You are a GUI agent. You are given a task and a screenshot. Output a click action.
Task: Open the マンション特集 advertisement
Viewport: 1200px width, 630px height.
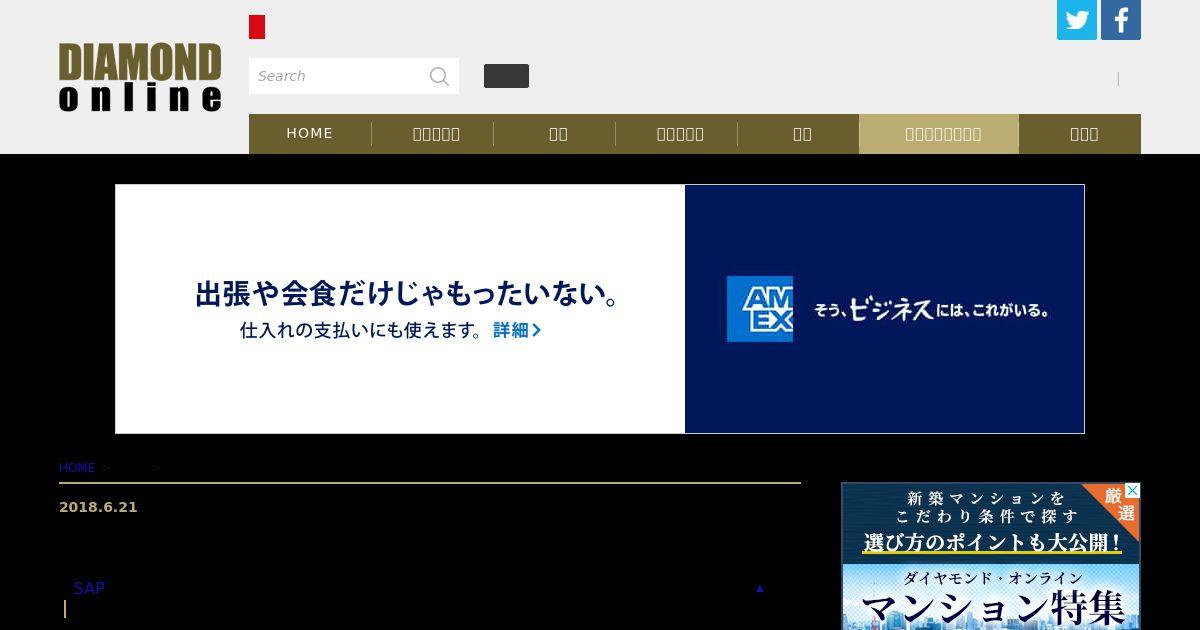991,556
